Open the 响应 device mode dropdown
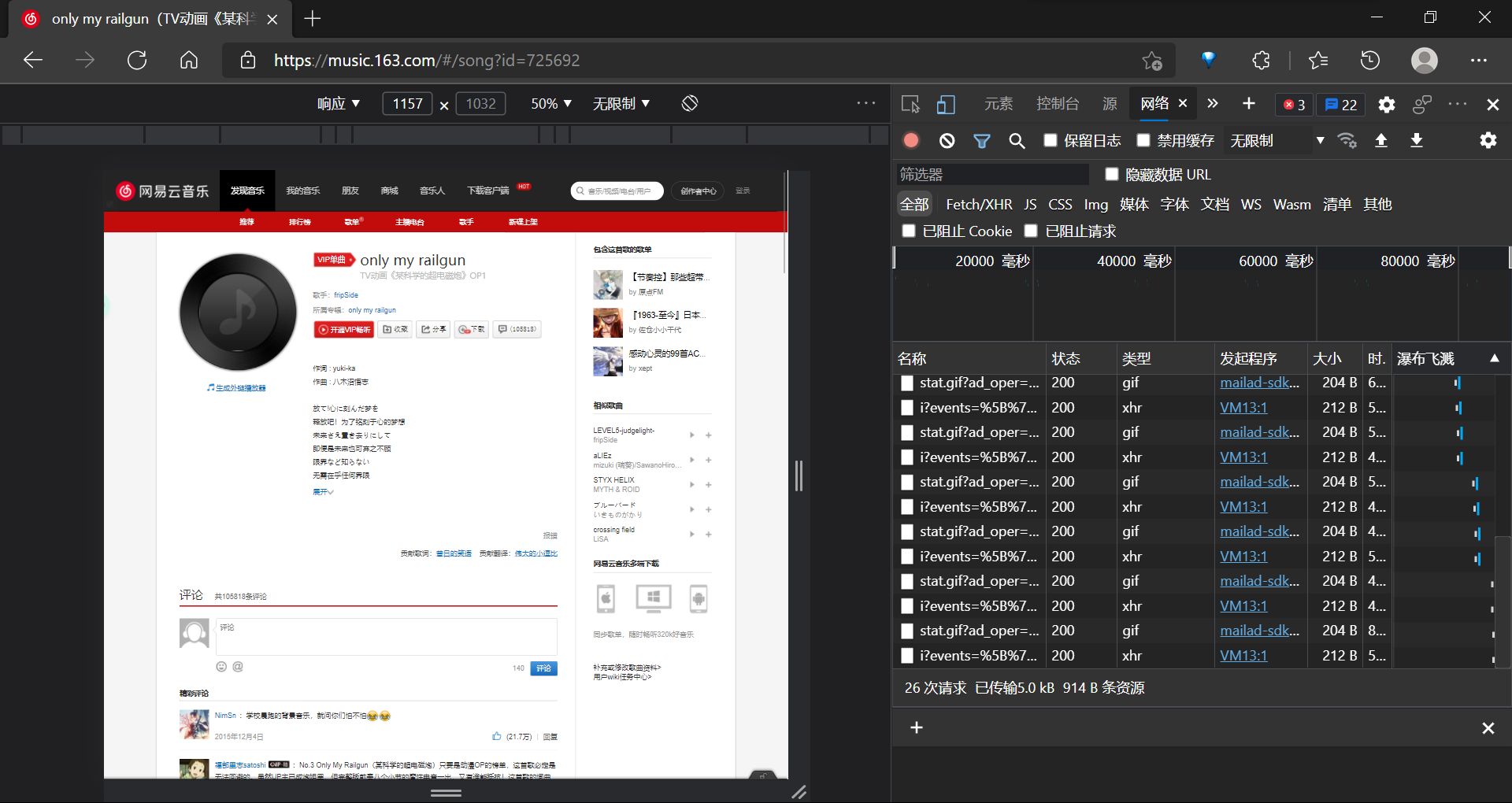Image resolution: width=1512 pixels, height=803 pixels. point(339,103)
